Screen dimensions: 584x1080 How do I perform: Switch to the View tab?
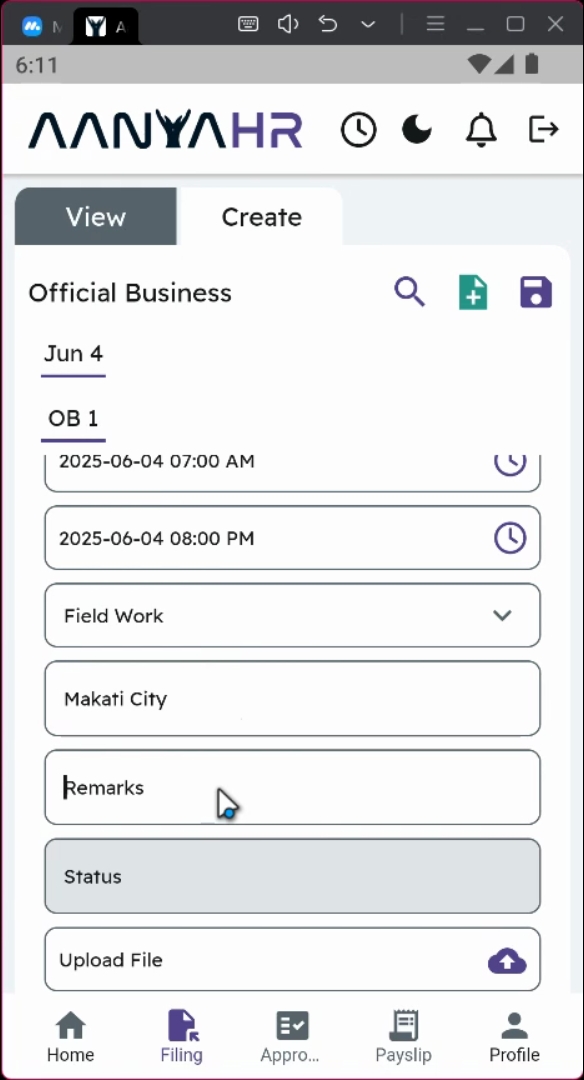96,216
